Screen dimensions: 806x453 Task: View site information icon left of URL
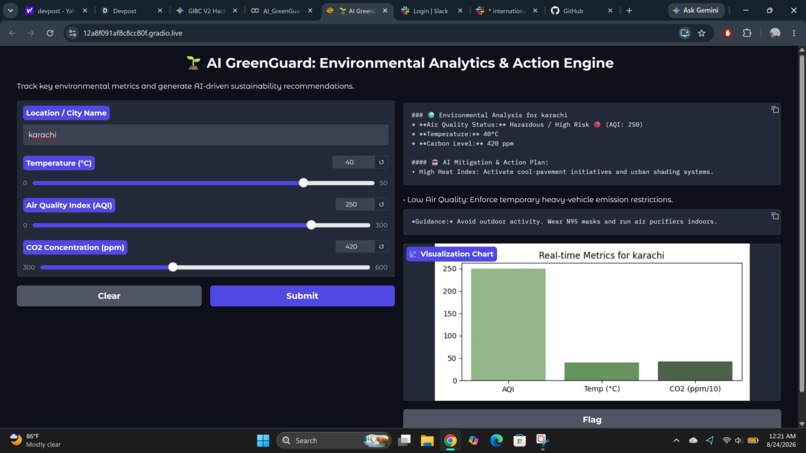[x=72, y=33]
